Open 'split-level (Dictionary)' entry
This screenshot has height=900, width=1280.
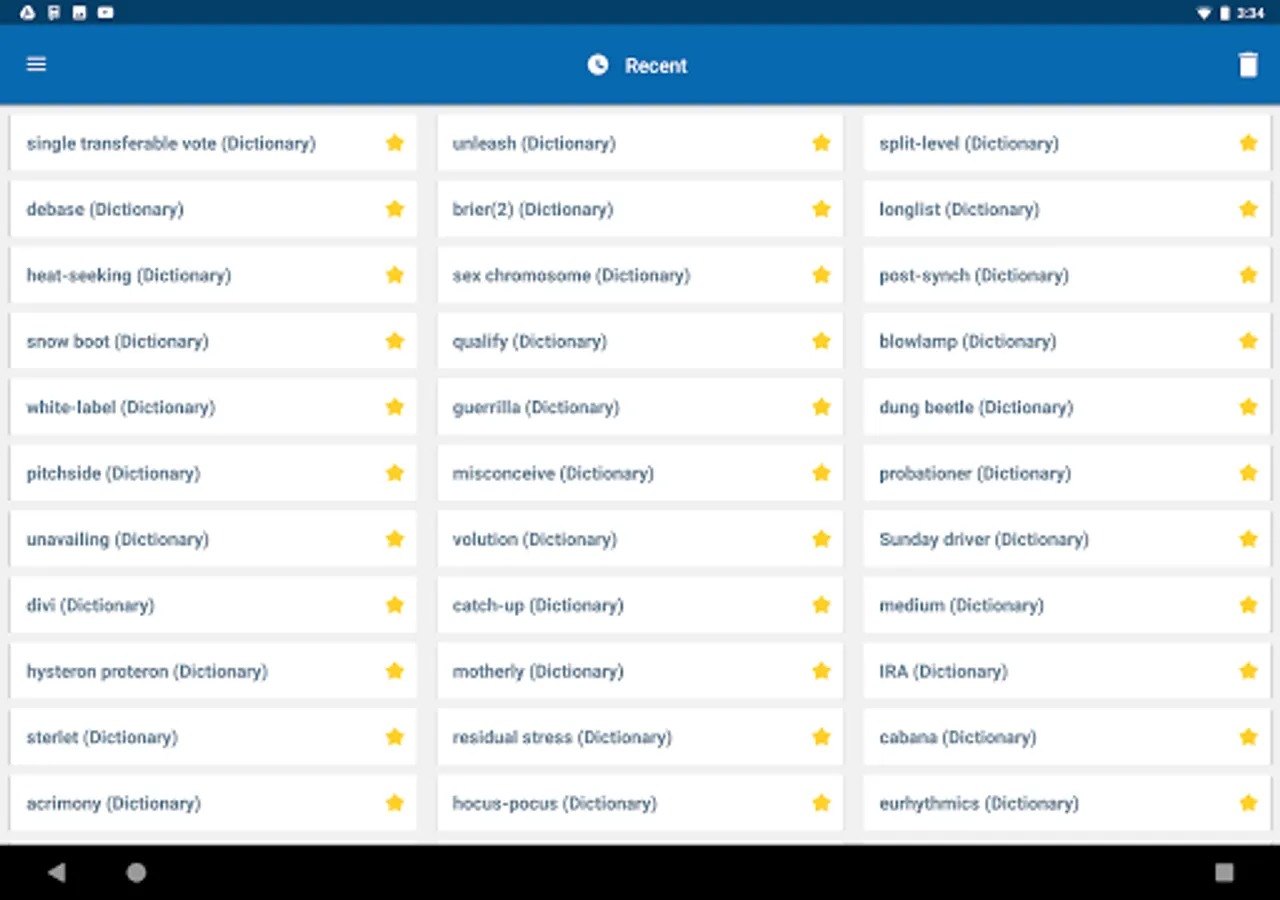point(1067,143)
